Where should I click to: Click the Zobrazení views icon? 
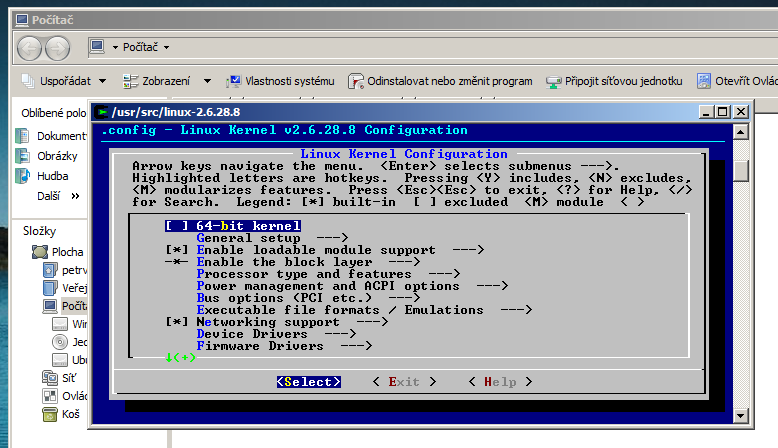[130, 81]
